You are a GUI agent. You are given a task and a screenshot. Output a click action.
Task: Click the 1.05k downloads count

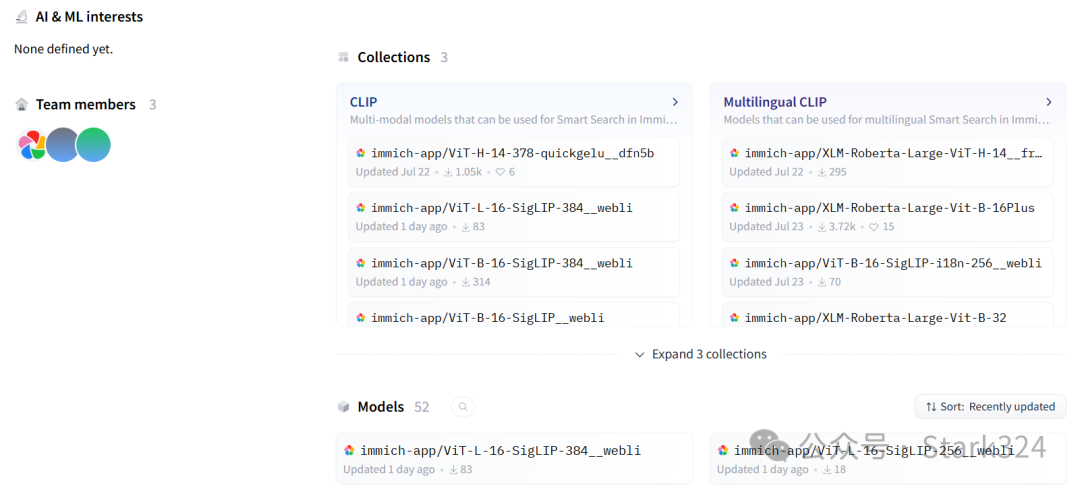[468, 172]
